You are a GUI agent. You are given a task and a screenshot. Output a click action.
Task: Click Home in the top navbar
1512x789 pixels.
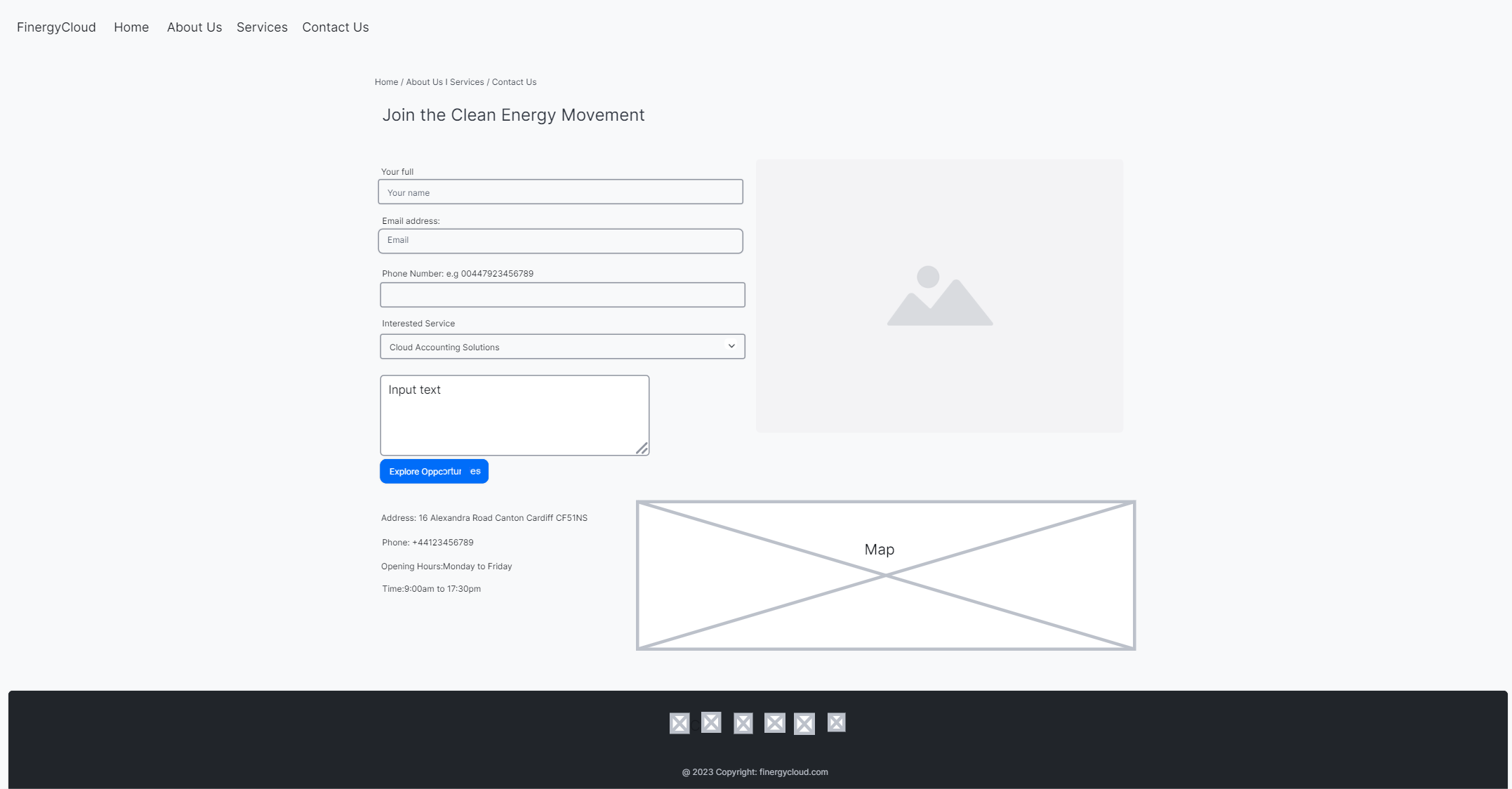(x=131, y=27)
